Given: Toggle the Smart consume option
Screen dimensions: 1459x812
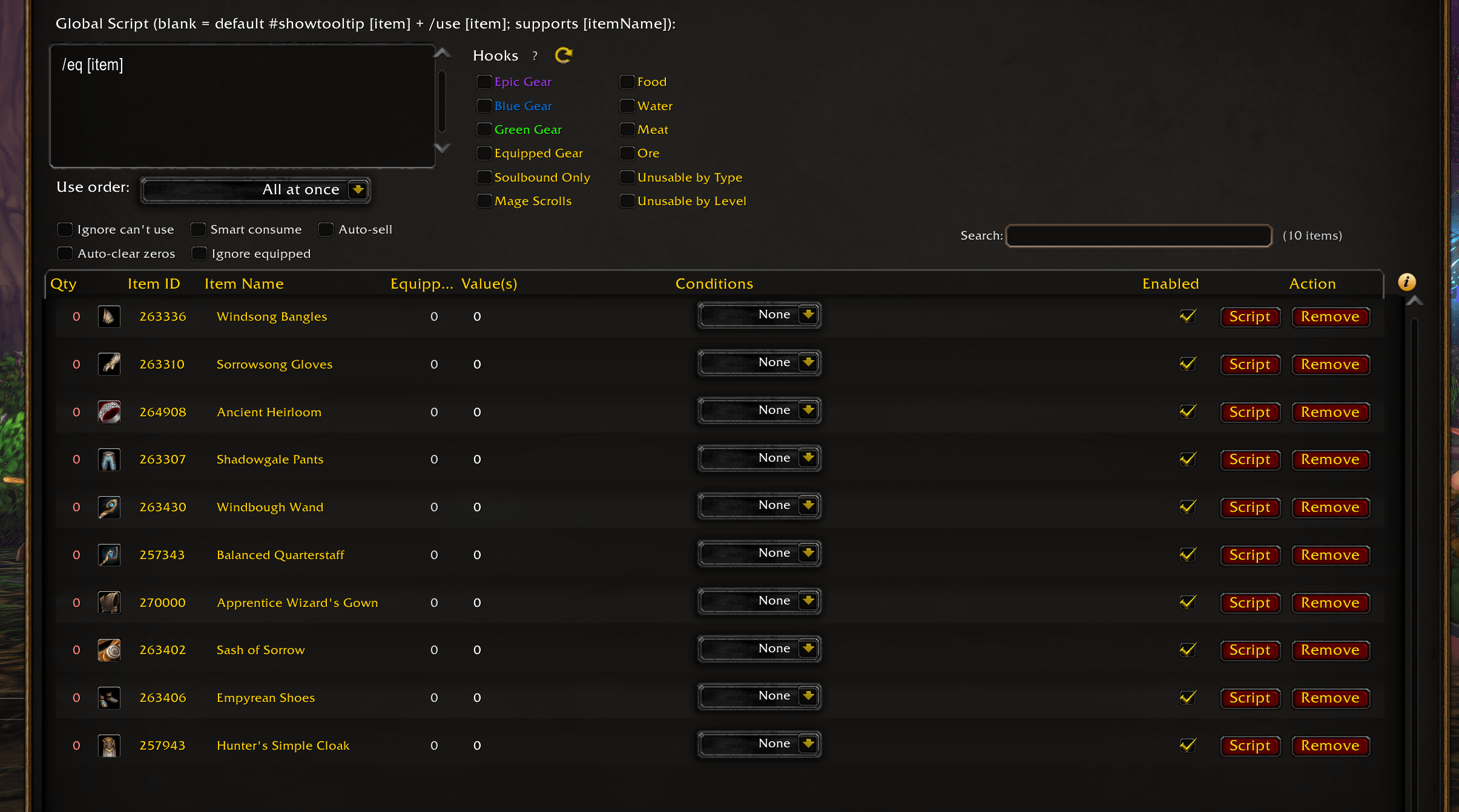Looking at the screenshot, I should click(x=198, y=229).
